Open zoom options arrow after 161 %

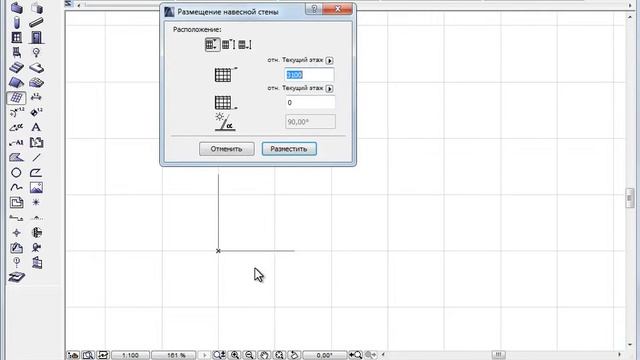pyautogui.click(x=204, y=355)
